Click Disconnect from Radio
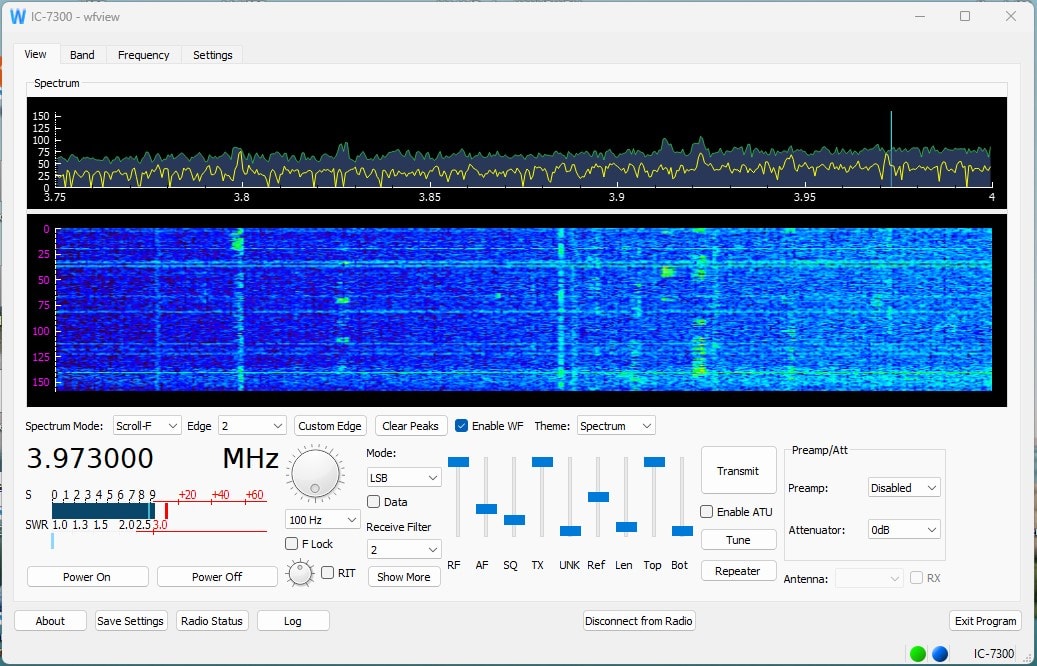Screen dimensions: 1037x666 click(639, 621)
